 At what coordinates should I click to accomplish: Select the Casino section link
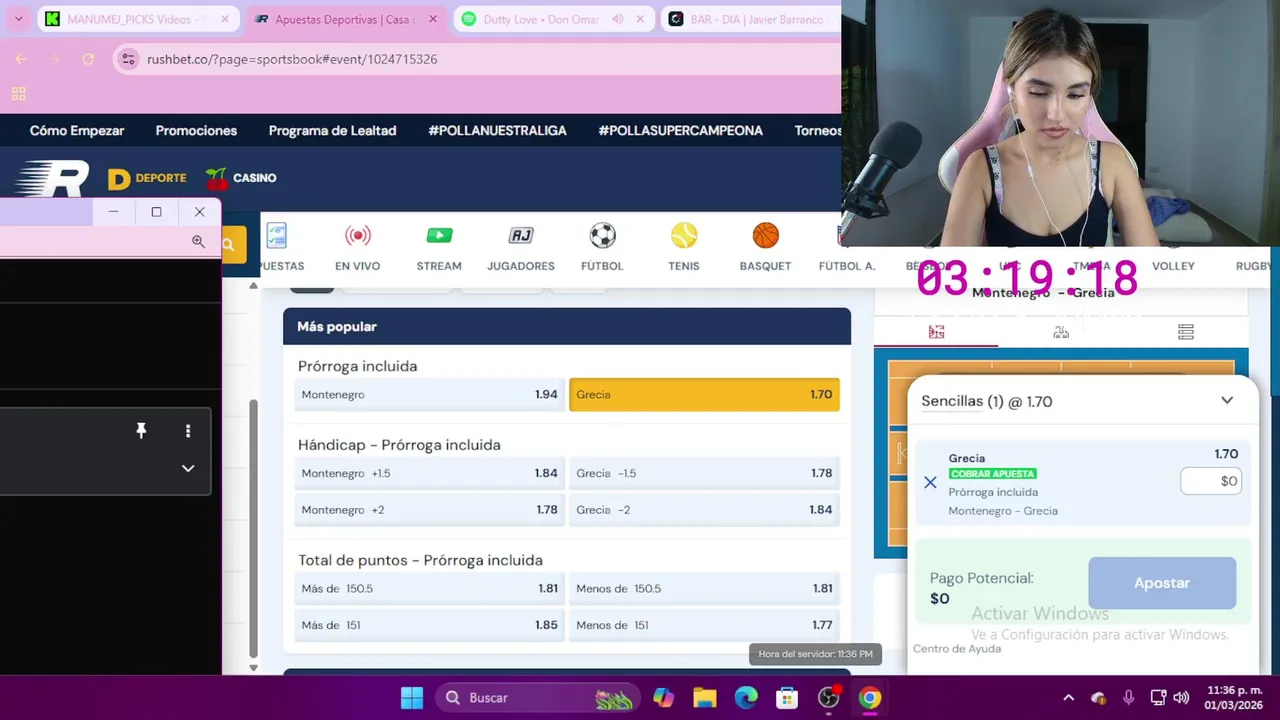pos(241,178)
